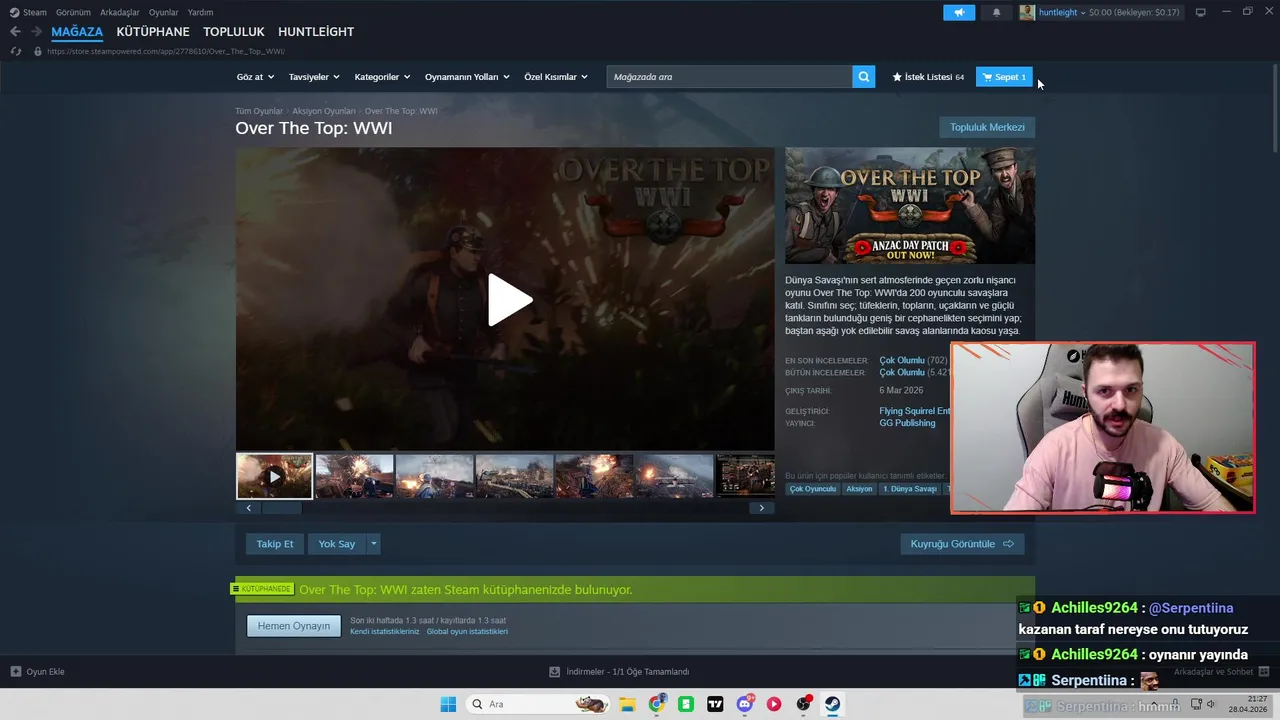The height and width of the screenshot is (720, 1280).
Task: Open the Arkadaşlar menu
Action: point(120,12)
